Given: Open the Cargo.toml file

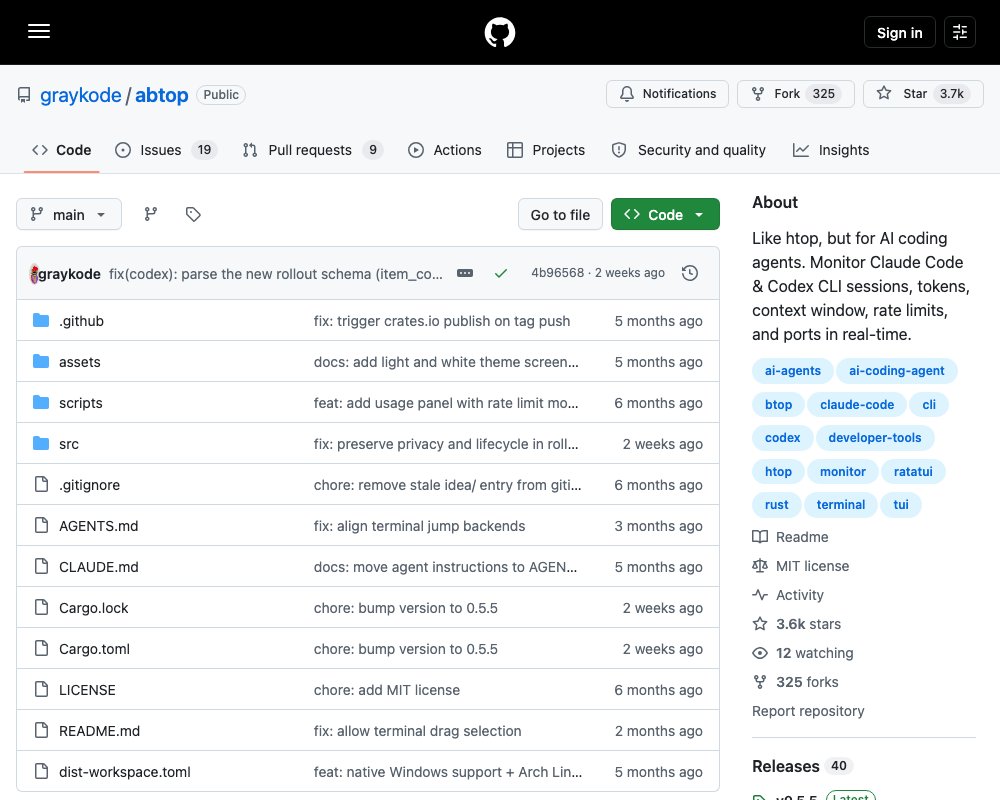Looking at the screenshot, I should (x=94, y=649).
